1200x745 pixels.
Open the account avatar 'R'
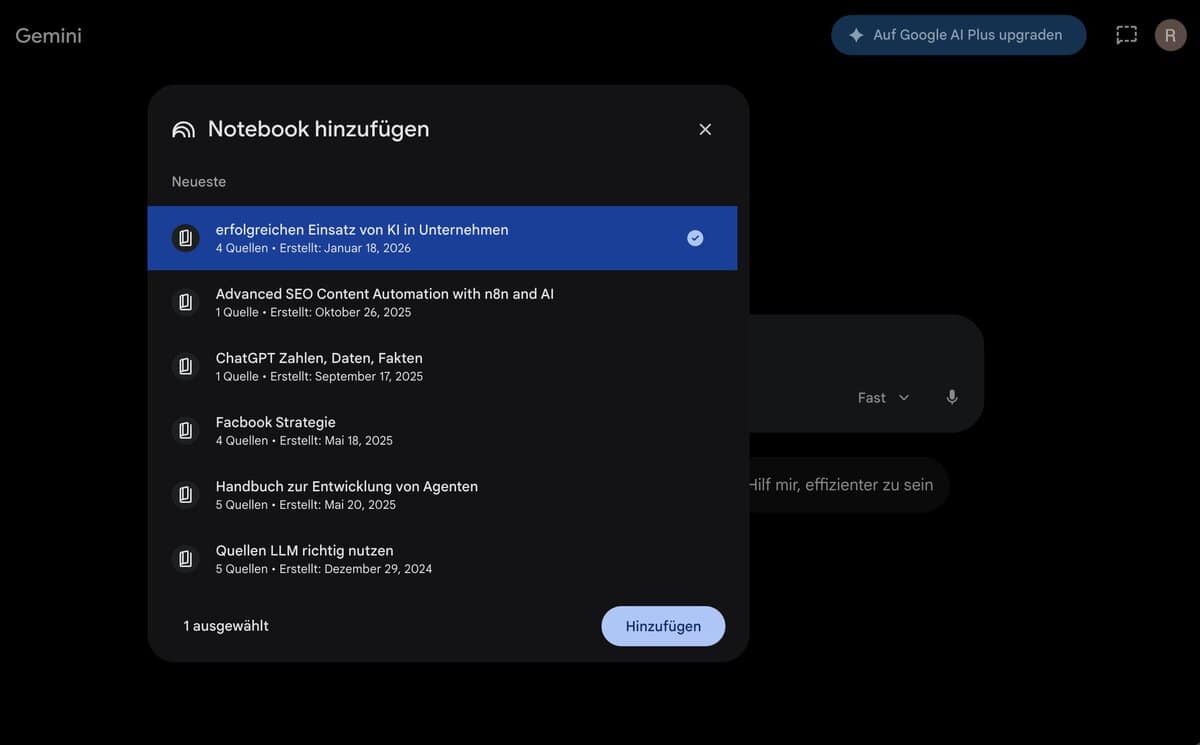1170,35
